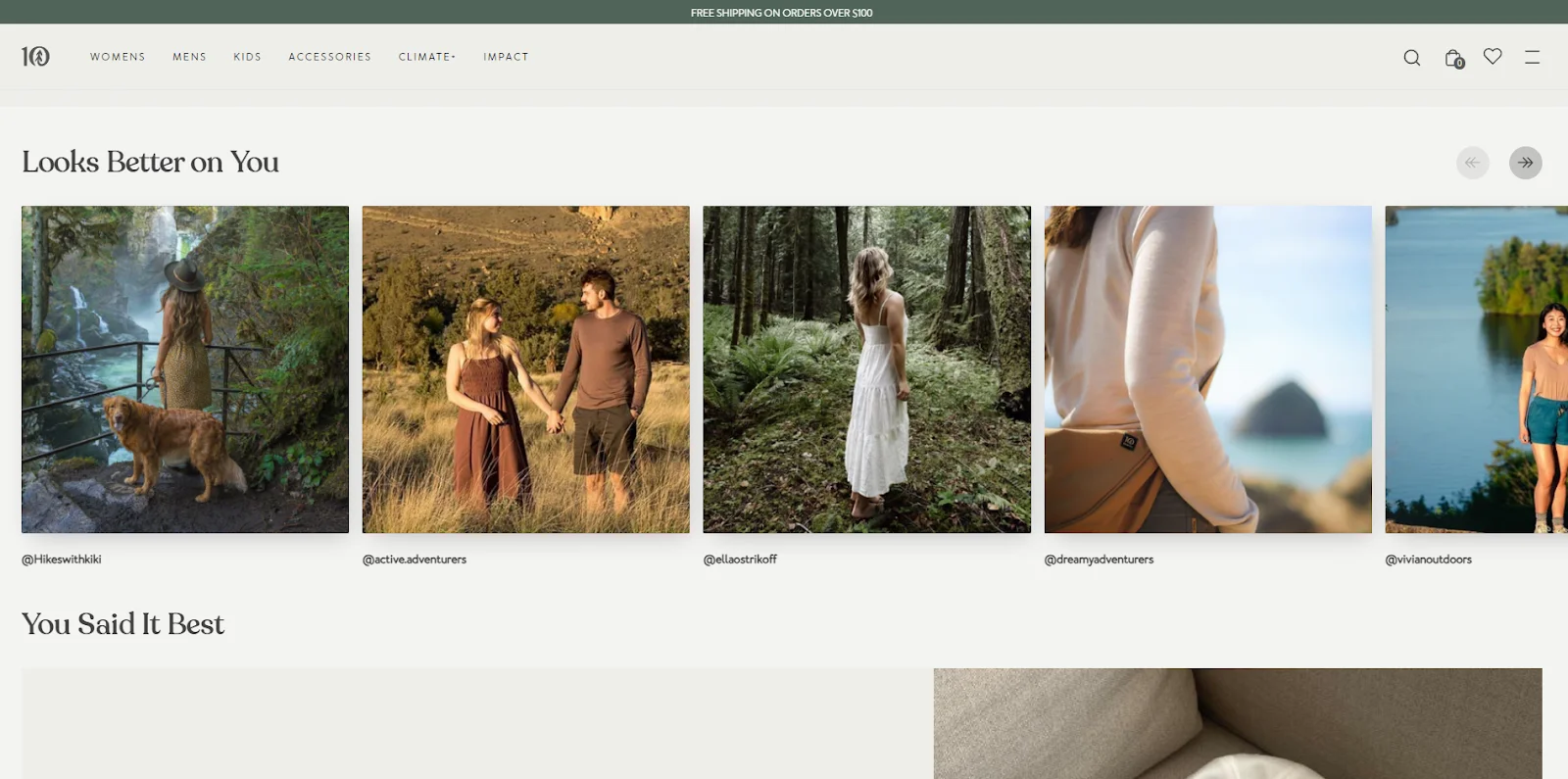1568x779 pixels.
Task: Open the Impact menu item
Action: tap(506, 57)
